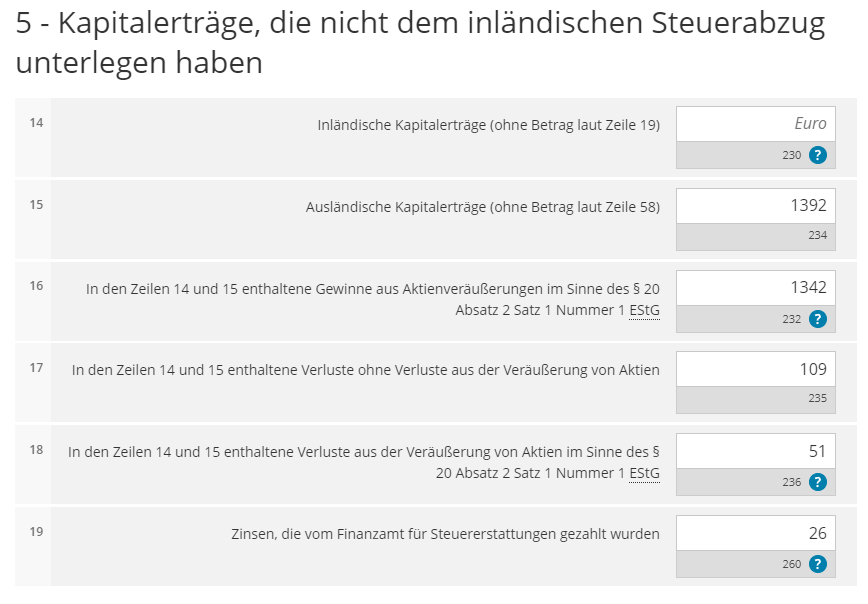Click the "Zinsen, die vom Finanzamt" label
Image resolution: width=868 pixels, height=604 pixels.
tap(445, 534)
